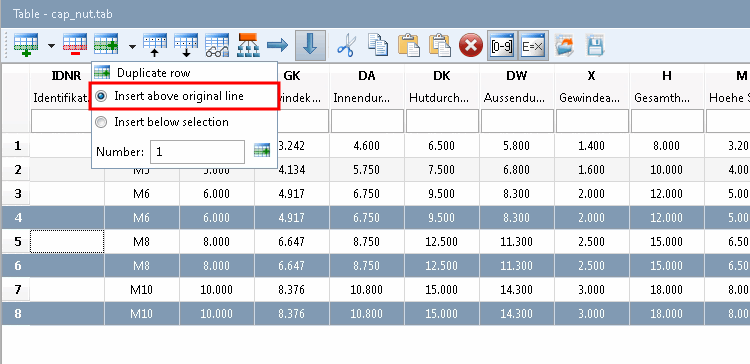Open dropdown arrow next to insert row icon
This screenshot has width=750, height=364.
51,46
